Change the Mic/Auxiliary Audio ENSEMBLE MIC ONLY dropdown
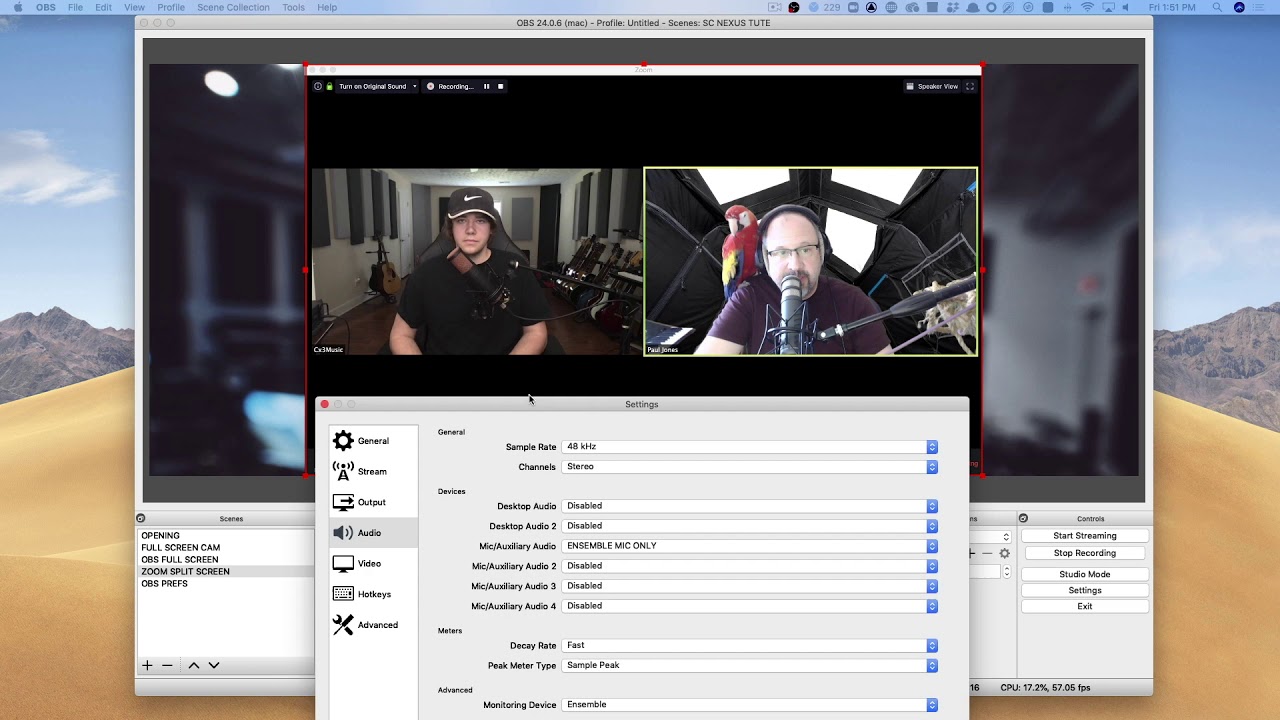1280x720 pixels. tap(750, 546)
